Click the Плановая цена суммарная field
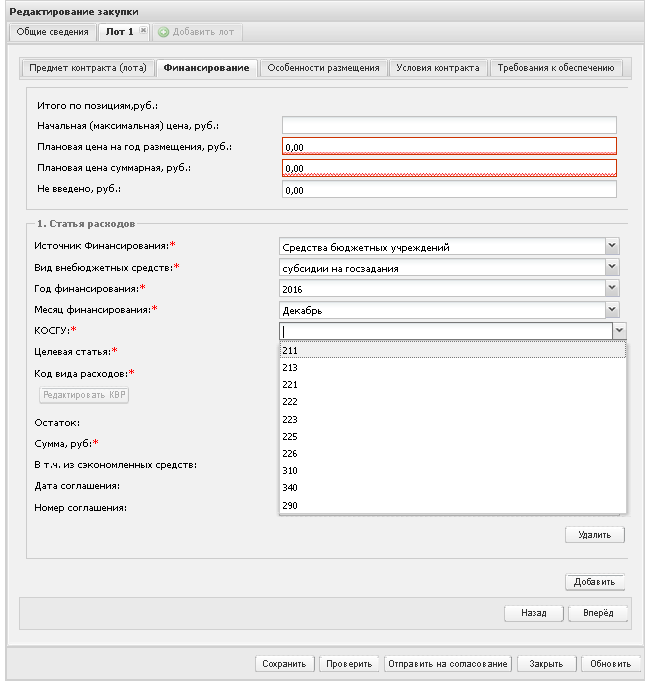Viewport: 646px width, 689px height. 449,168
